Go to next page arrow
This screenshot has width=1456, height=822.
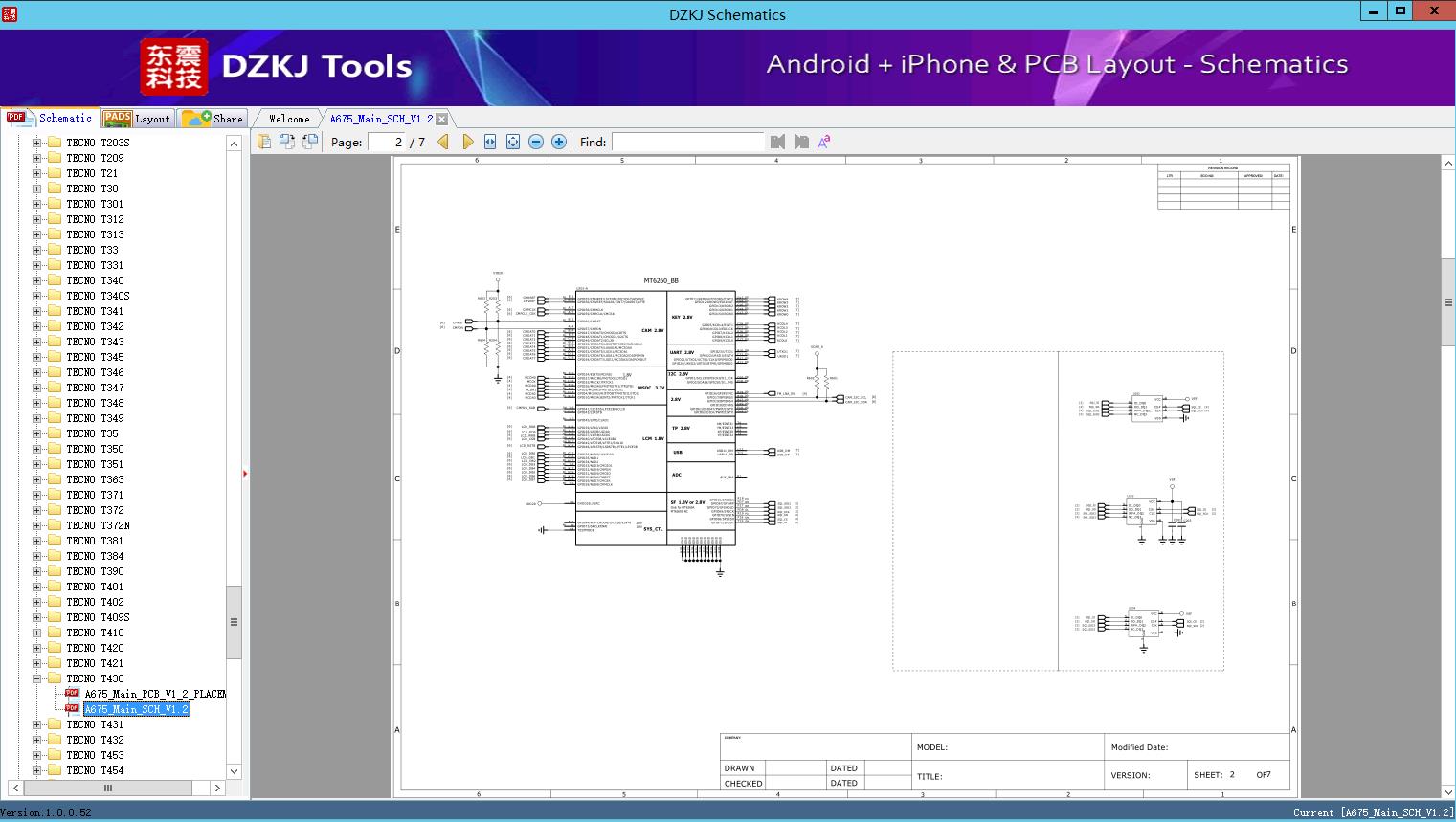pyautogui.click(x=467, y=142)
